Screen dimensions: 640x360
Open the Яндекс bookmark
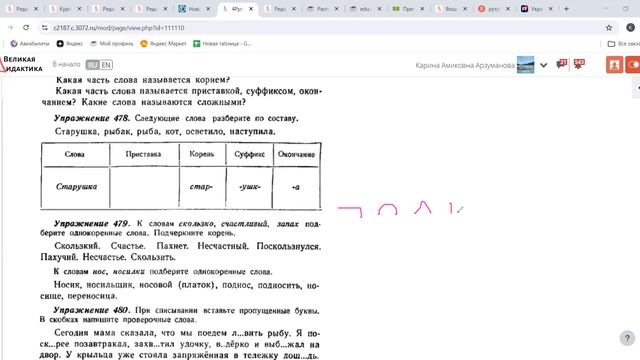pos(69,43)
